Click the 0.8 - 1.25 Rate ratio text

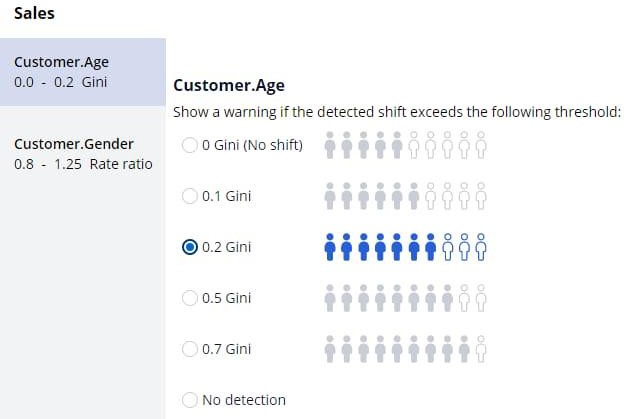[83, 164]
